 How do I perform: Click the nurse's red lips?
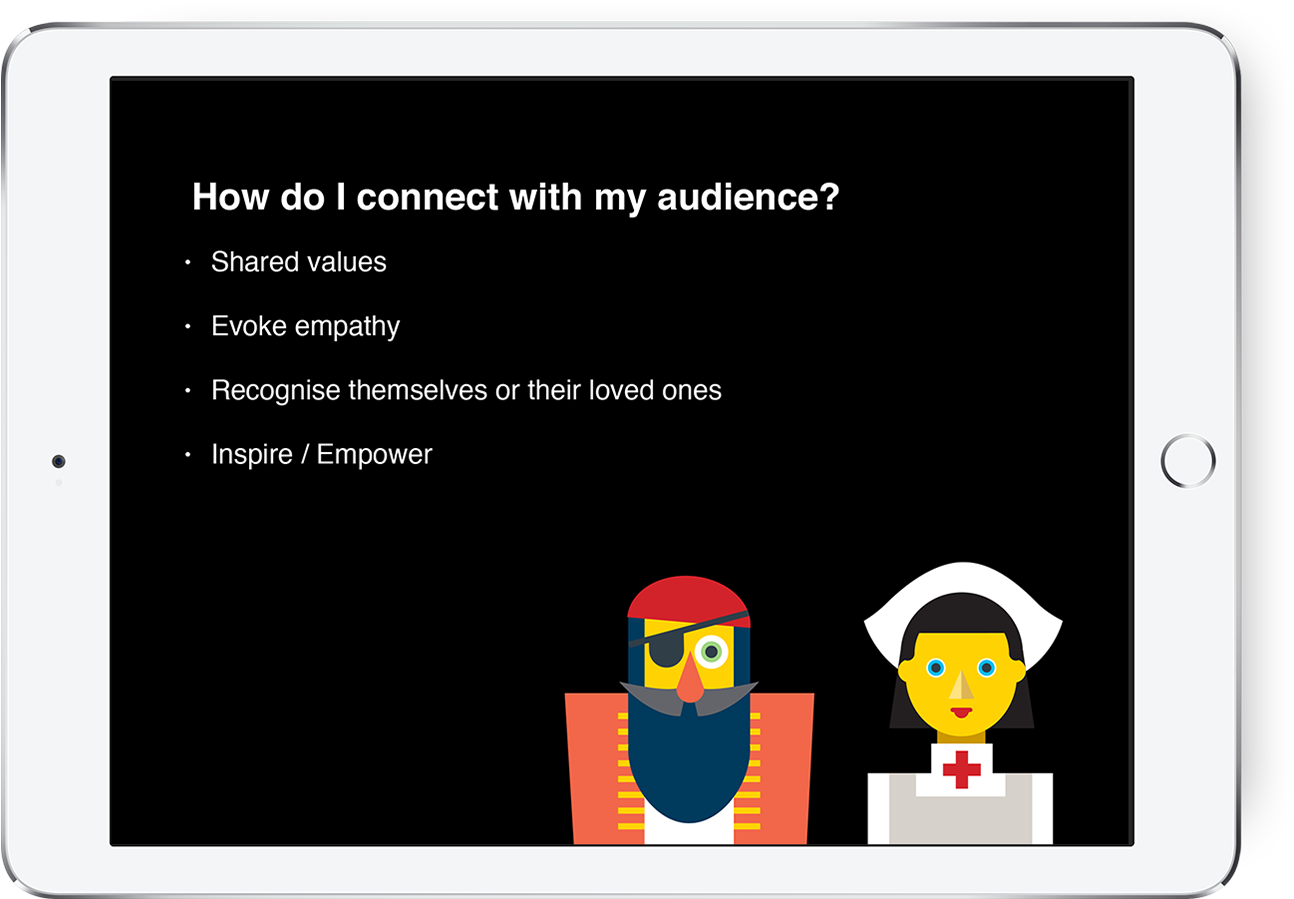point(960,713)
